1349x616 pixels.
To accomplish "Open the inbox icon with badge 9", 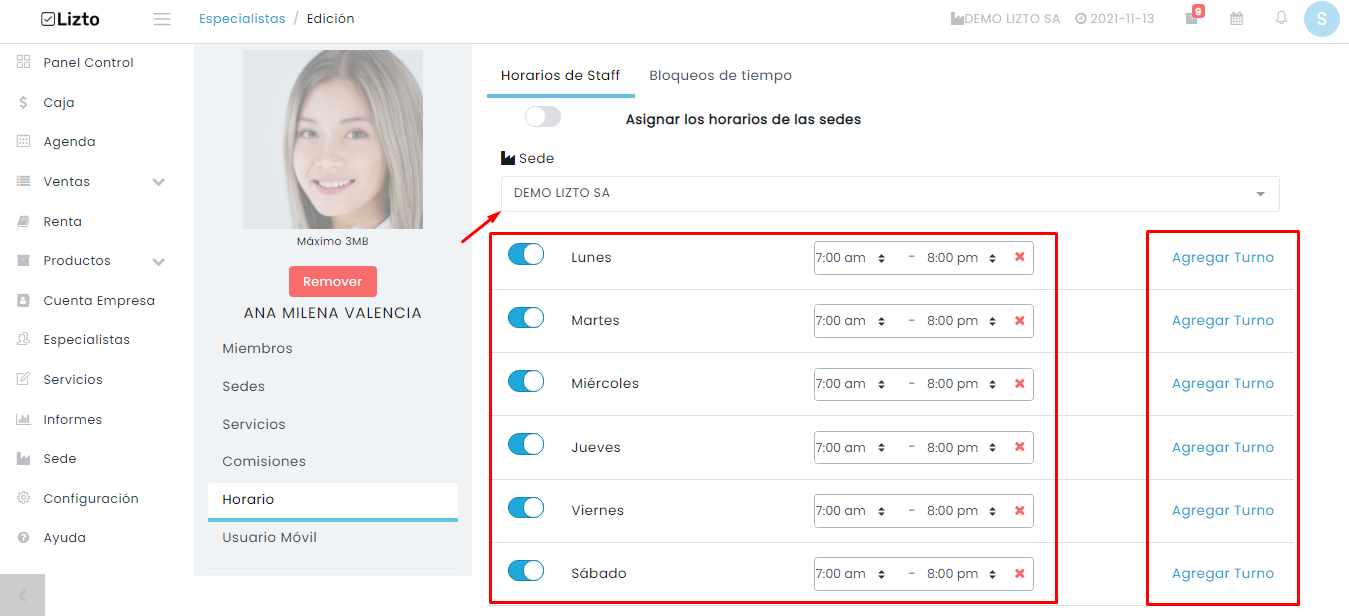I will click(x=1192, y=17).
